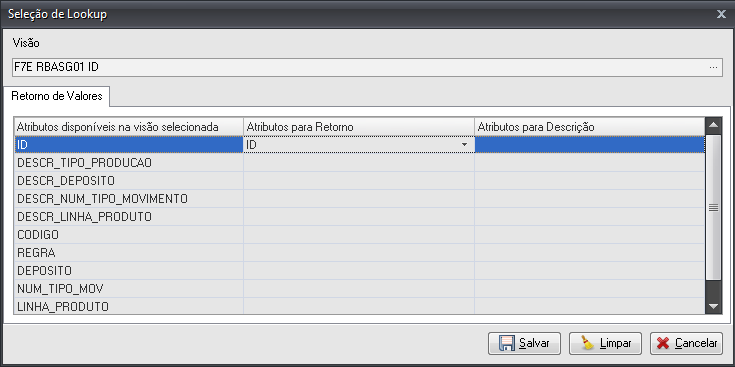
Task: Click the floppy disk icon on Salvar
Action: click(506, 343)
